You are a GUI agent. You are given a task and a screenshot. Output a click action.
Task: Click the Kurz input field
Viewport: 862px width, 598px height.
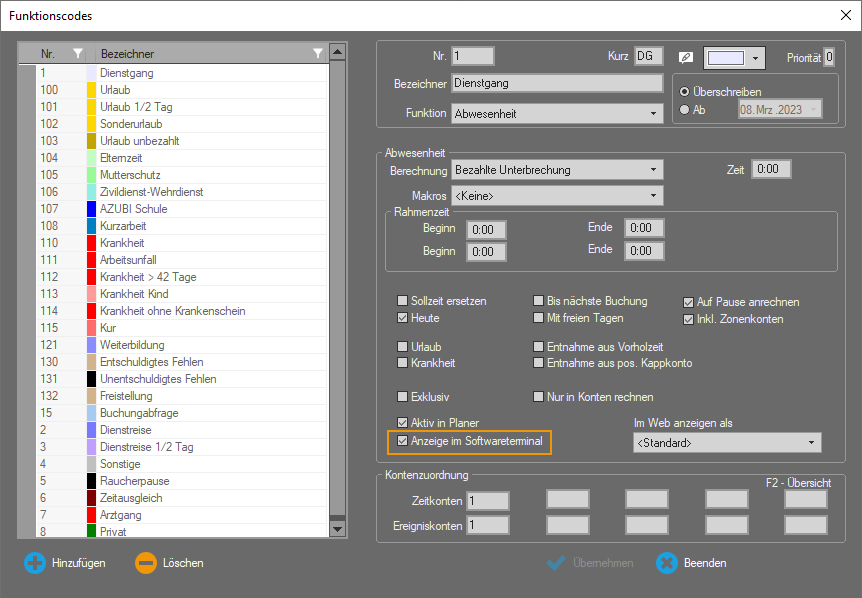pos(648,56)
